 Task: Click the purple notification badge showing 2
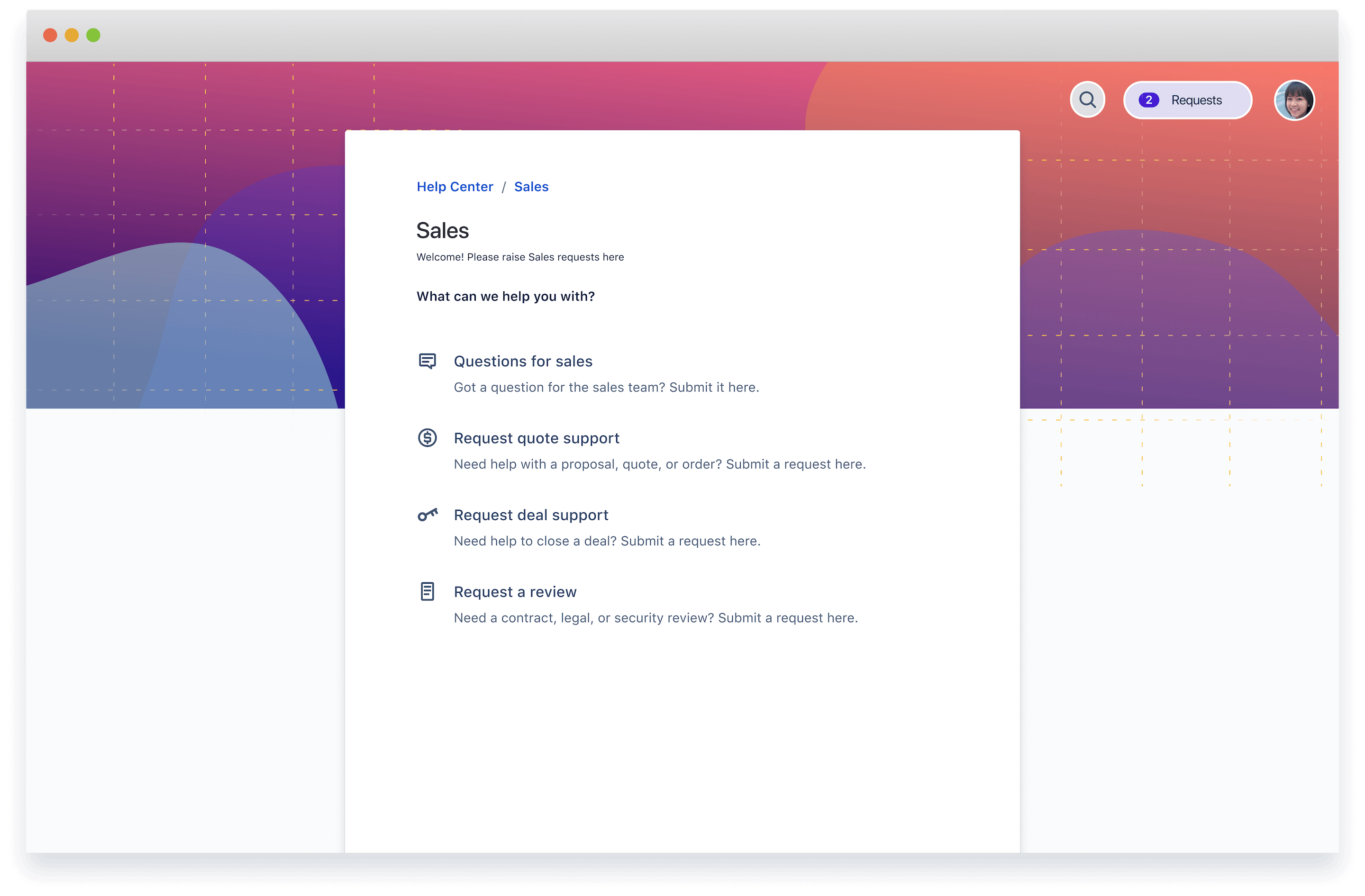pyautogui.click(x=1149, y=99)
